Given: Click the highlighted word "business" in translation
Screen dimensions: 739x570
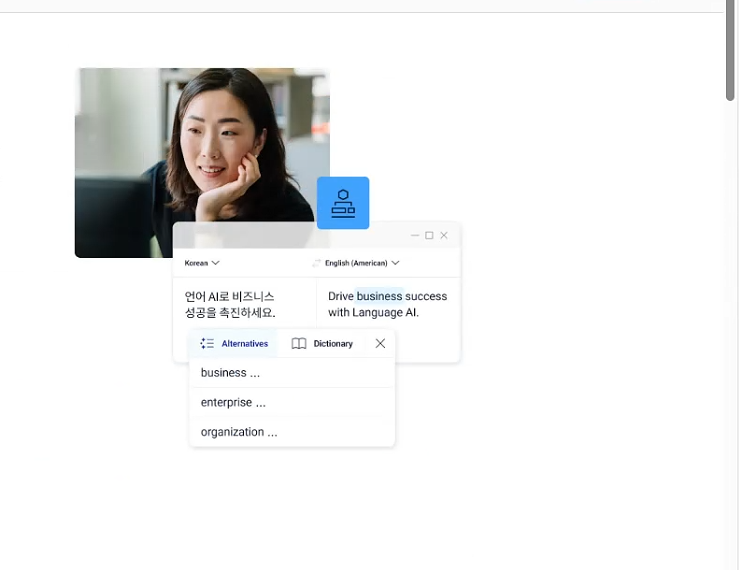Looking at the screenshot, I should pyautogui.click(x=379, y=296).
